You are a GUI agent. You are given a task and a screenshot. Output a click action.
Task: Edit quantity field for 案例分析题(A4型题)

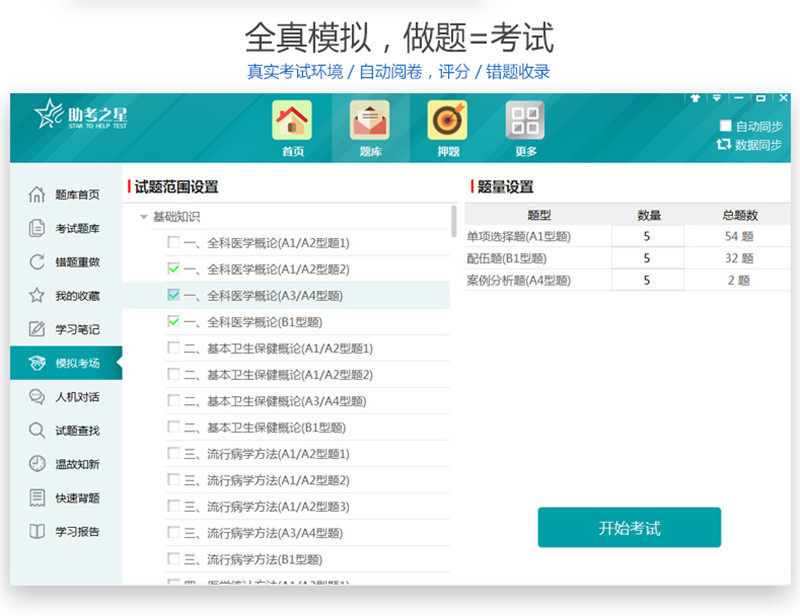point(647,280)
